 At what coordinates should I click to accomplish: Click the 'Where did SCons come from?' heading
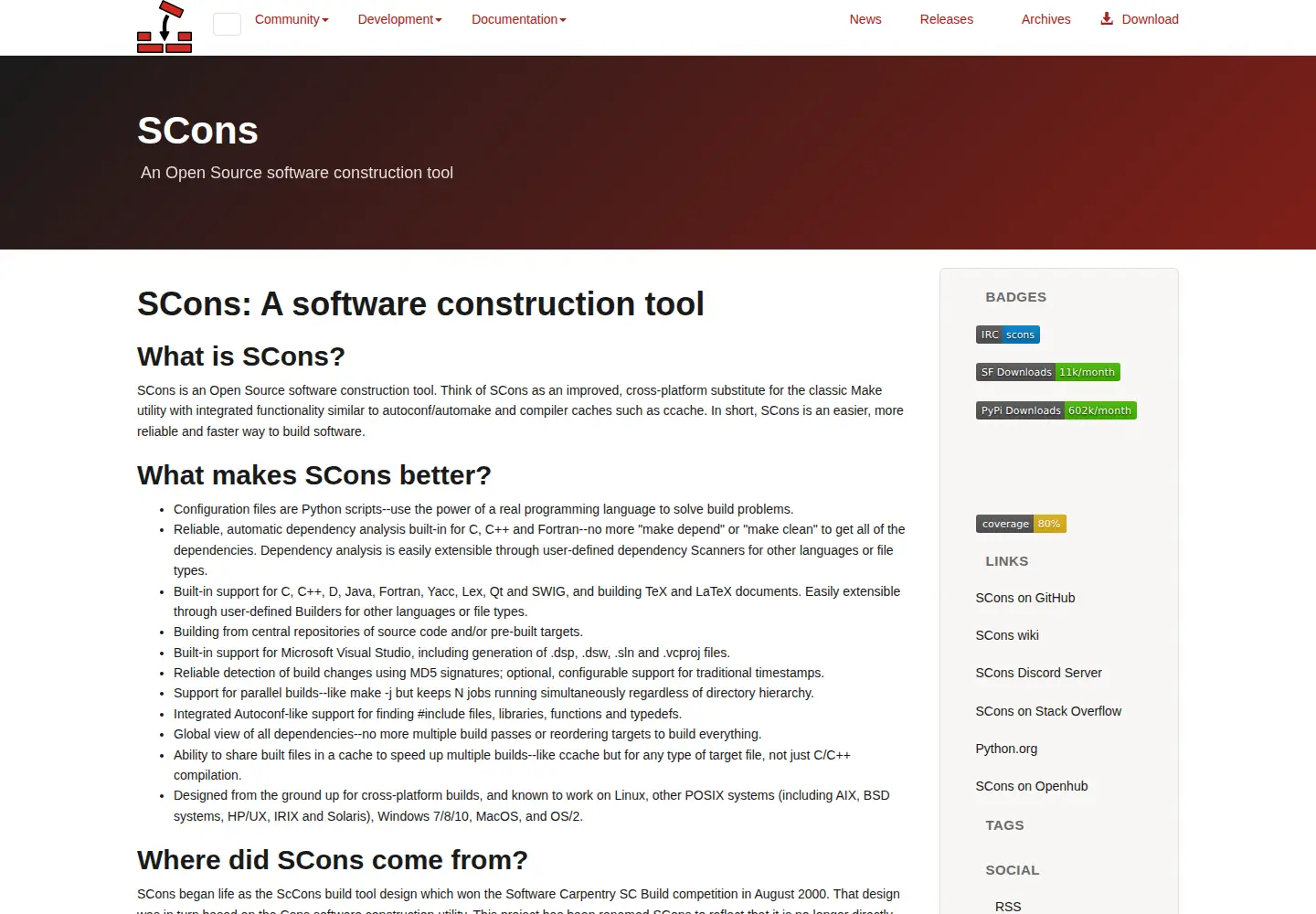(x=333, y=860)
